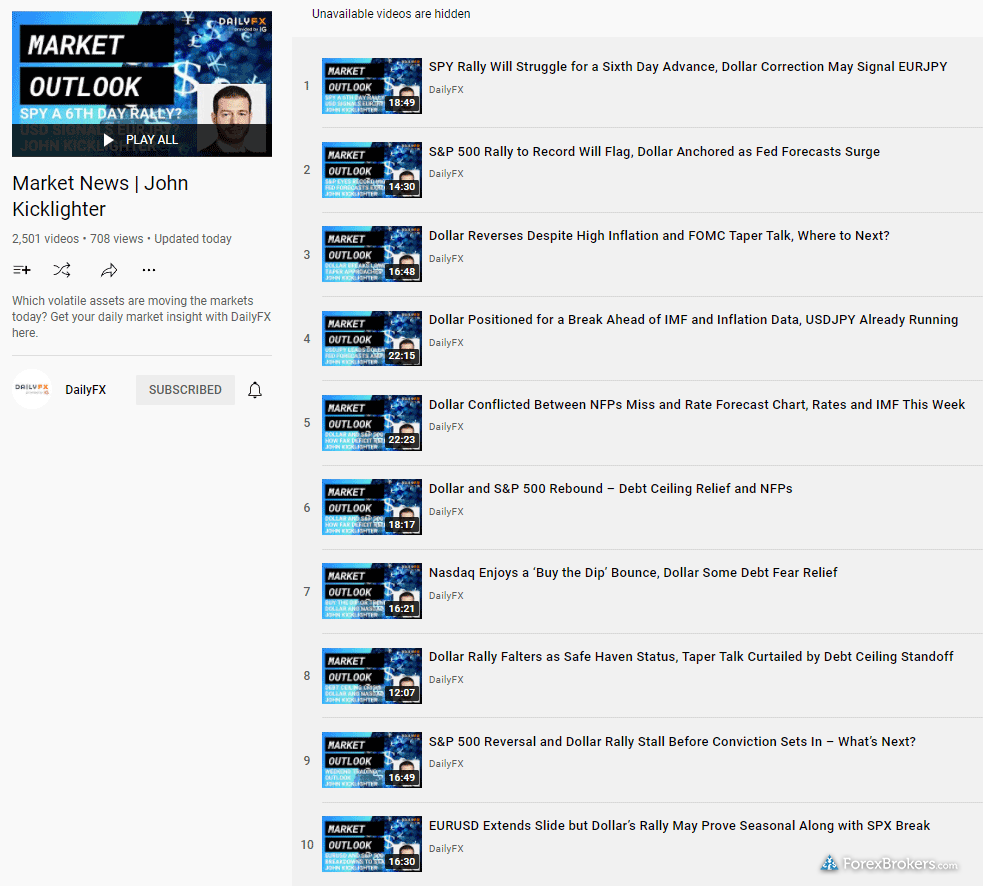Open 'EURUSD Extends Slide' video title
Screen dimensions: 983x886
(679, 826)
